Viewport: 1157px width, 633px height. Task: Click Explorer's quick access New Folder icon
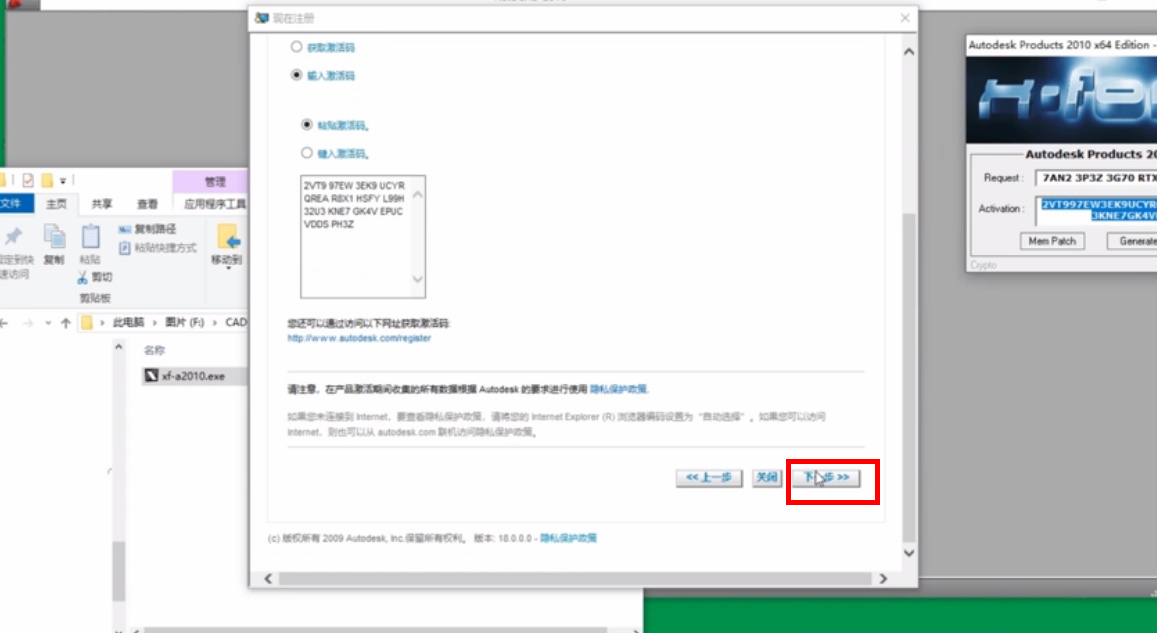pos(47,180)
